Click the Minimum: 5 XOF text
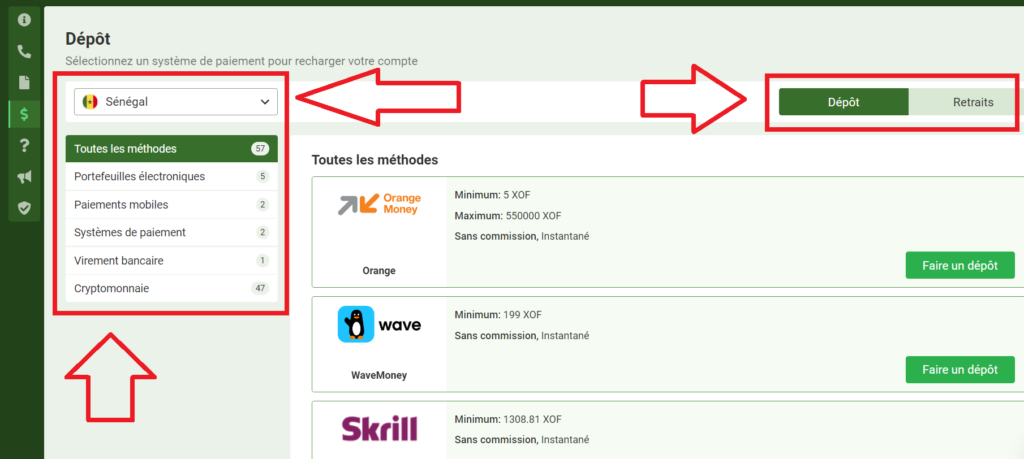The height and width of the screenshot is (459, 1024). (491, 195)
